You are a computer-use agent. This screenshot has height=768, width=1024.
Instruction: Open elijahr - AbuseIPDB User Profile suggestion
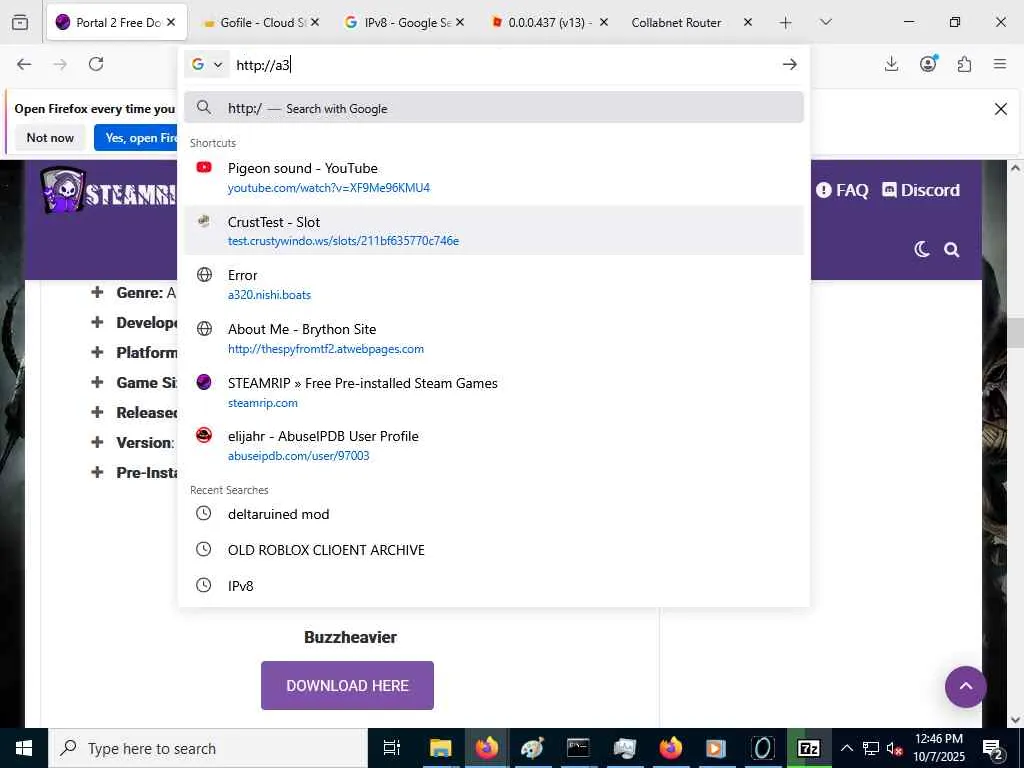pos(494,445)
